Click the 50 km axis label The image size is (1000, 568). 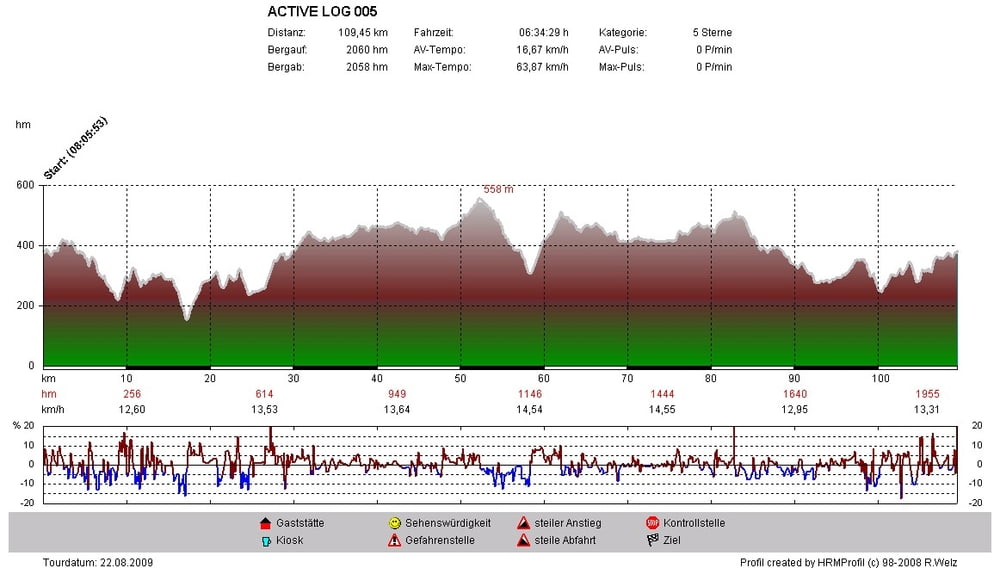click(x=460, y=379)
